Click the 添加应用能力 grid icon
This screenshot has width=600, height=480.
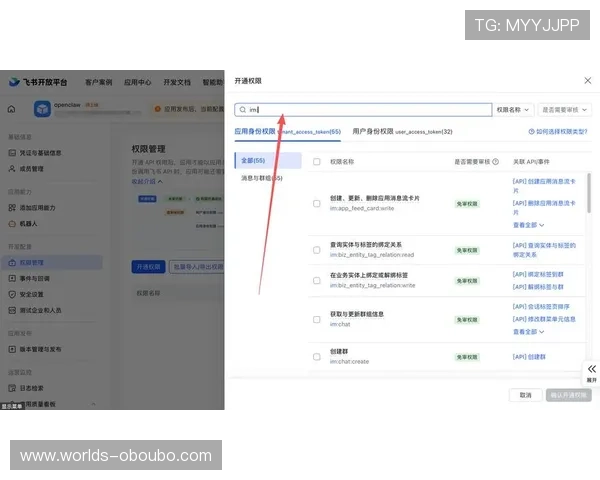pos(12,208)
